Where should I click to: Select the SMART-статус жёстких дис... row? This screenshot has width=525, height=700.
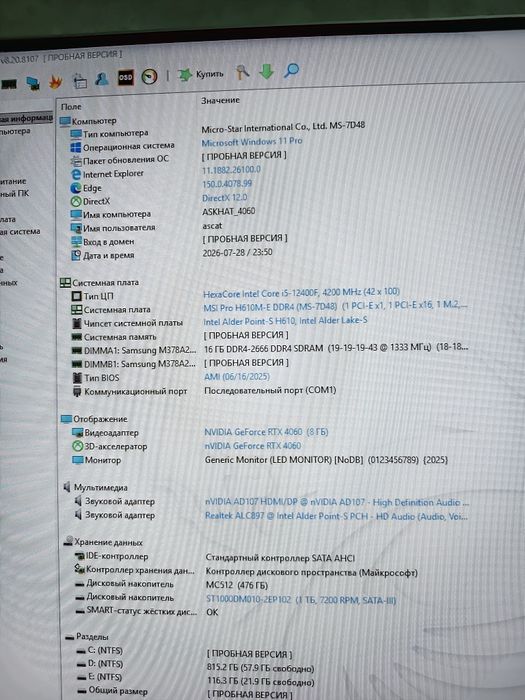pos(136,611)
